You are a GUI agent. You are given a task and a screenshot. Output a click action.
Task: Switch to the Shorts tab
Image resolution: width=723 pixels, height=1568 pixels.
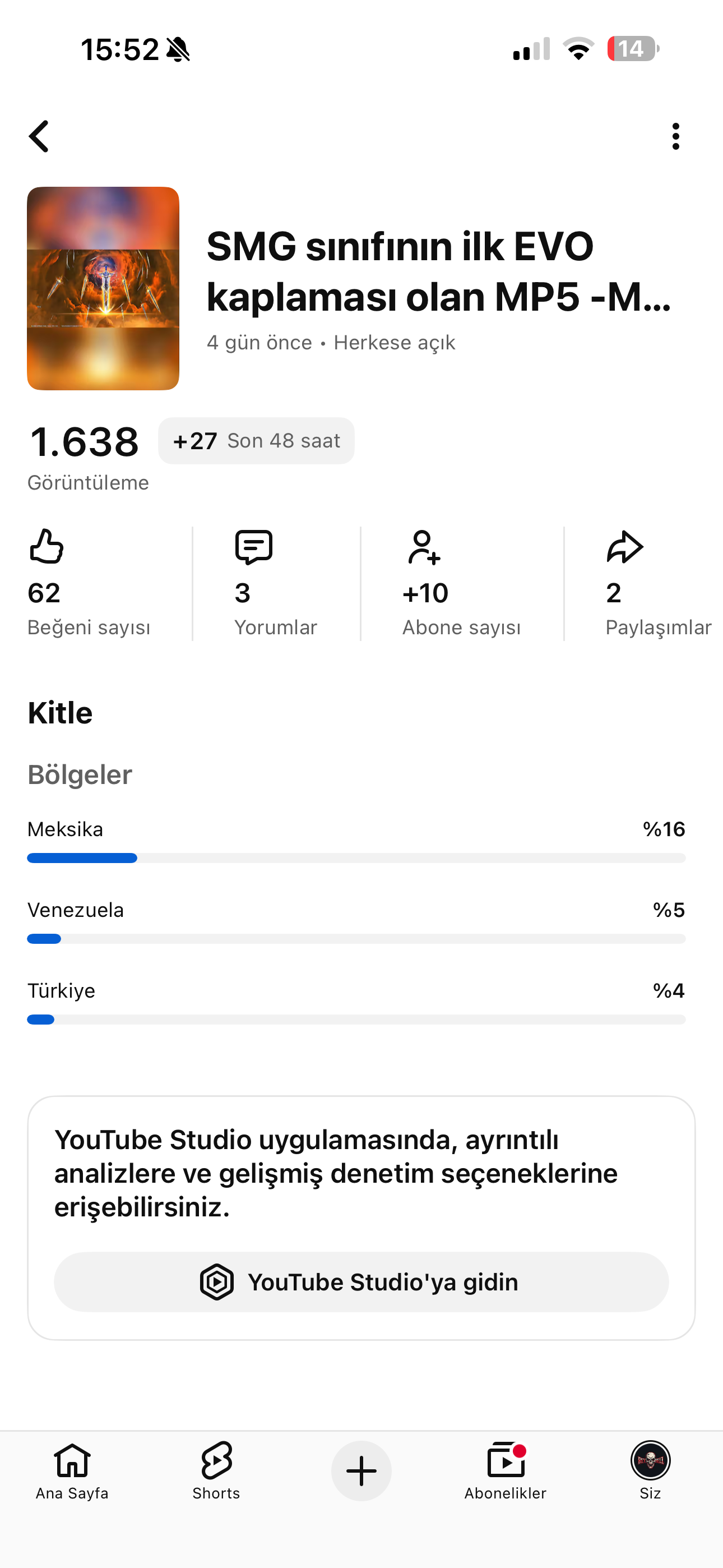(216, 1470)
